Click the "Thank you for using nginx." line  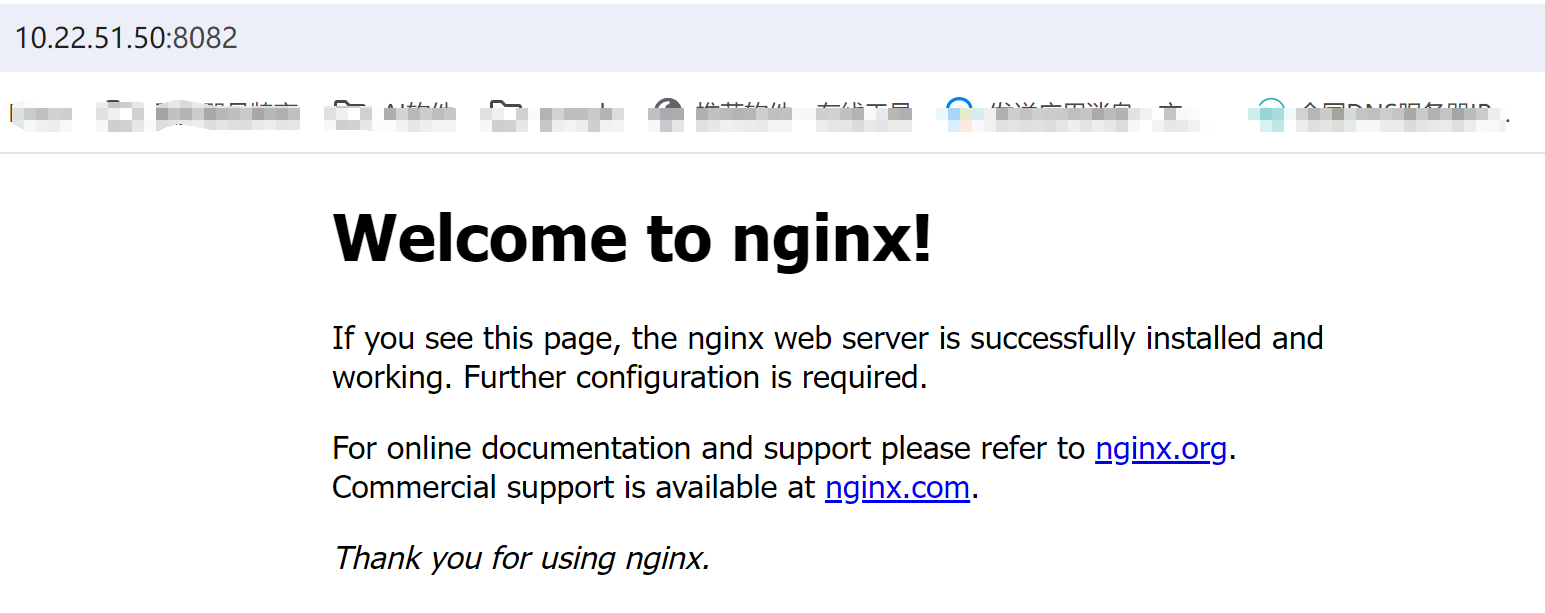(x=521, y=557)
